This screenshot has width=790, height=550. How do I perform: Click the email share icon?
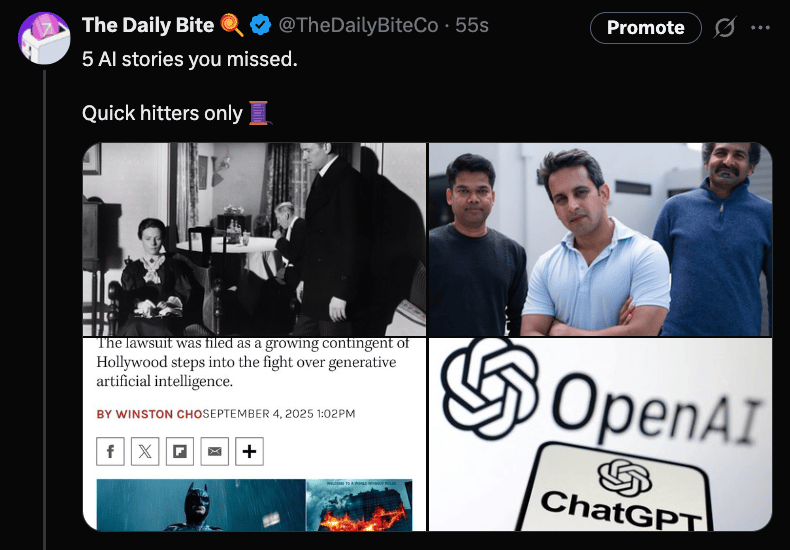click(215, 451)
